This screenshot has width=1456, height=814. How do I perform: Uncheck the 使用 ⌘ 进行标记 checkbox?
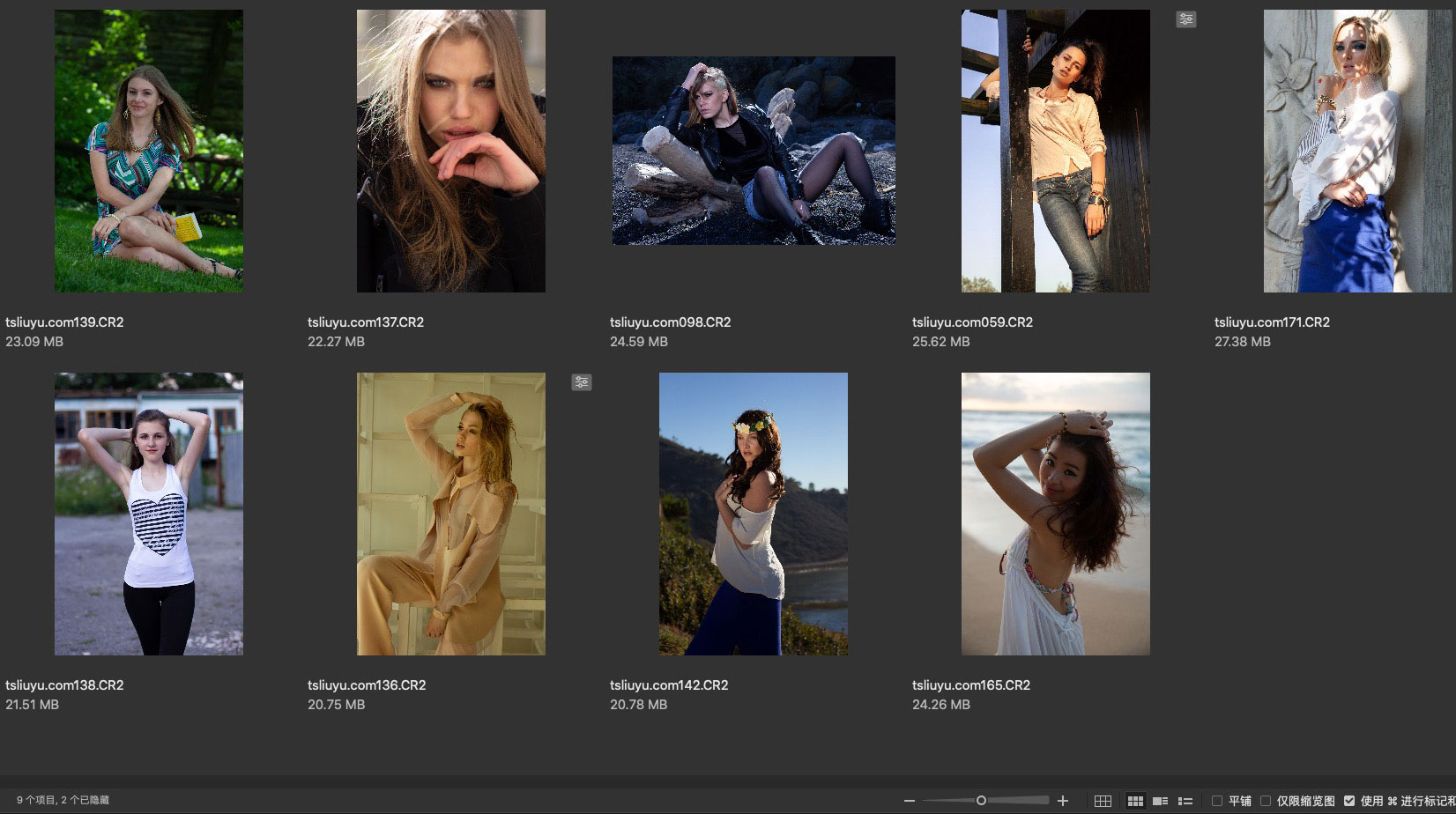[1349, 801]
